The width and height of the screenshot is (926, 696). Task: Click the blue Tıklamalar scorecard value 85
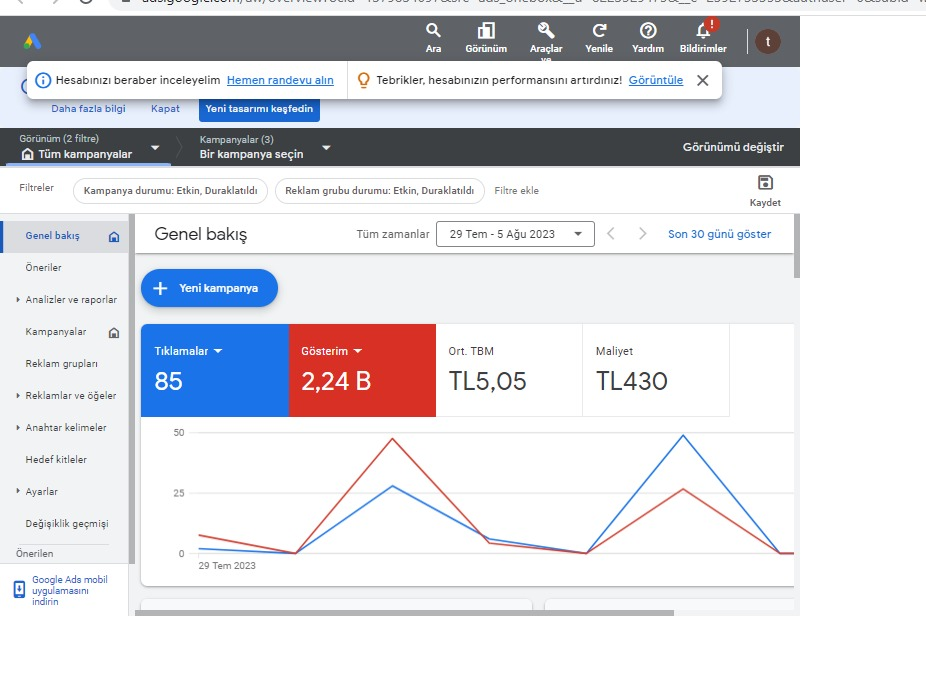click(x=168, y=381)
